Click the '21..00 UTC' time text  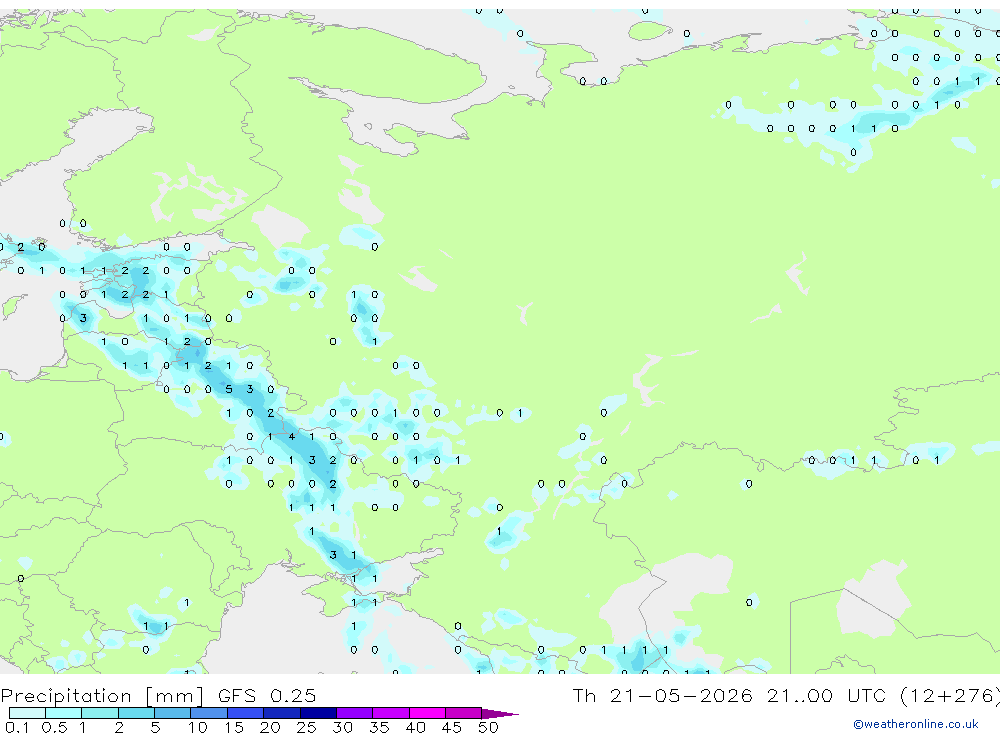(x=828, y=695)
